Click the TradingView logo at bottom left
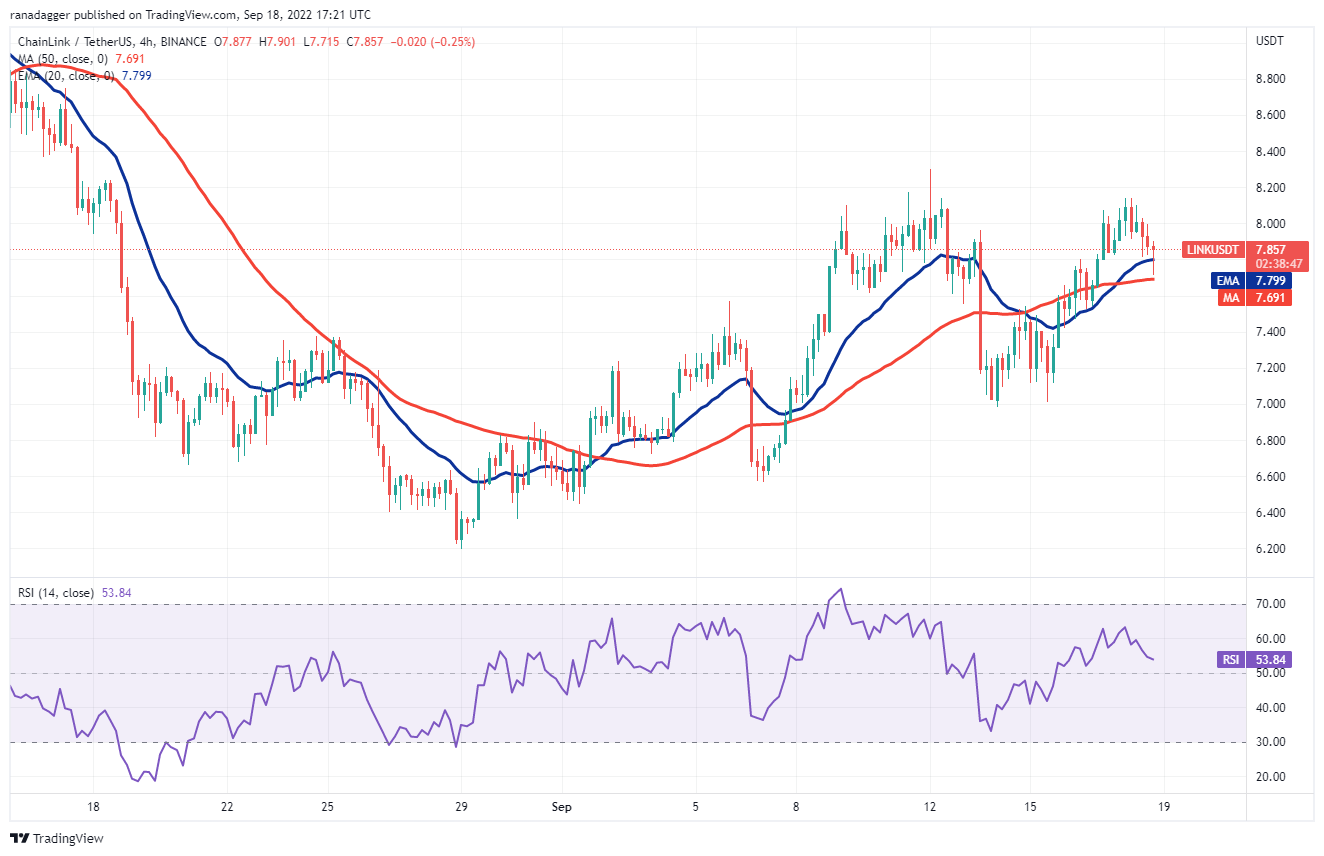 pyautogui.click(x=57, y=838)
